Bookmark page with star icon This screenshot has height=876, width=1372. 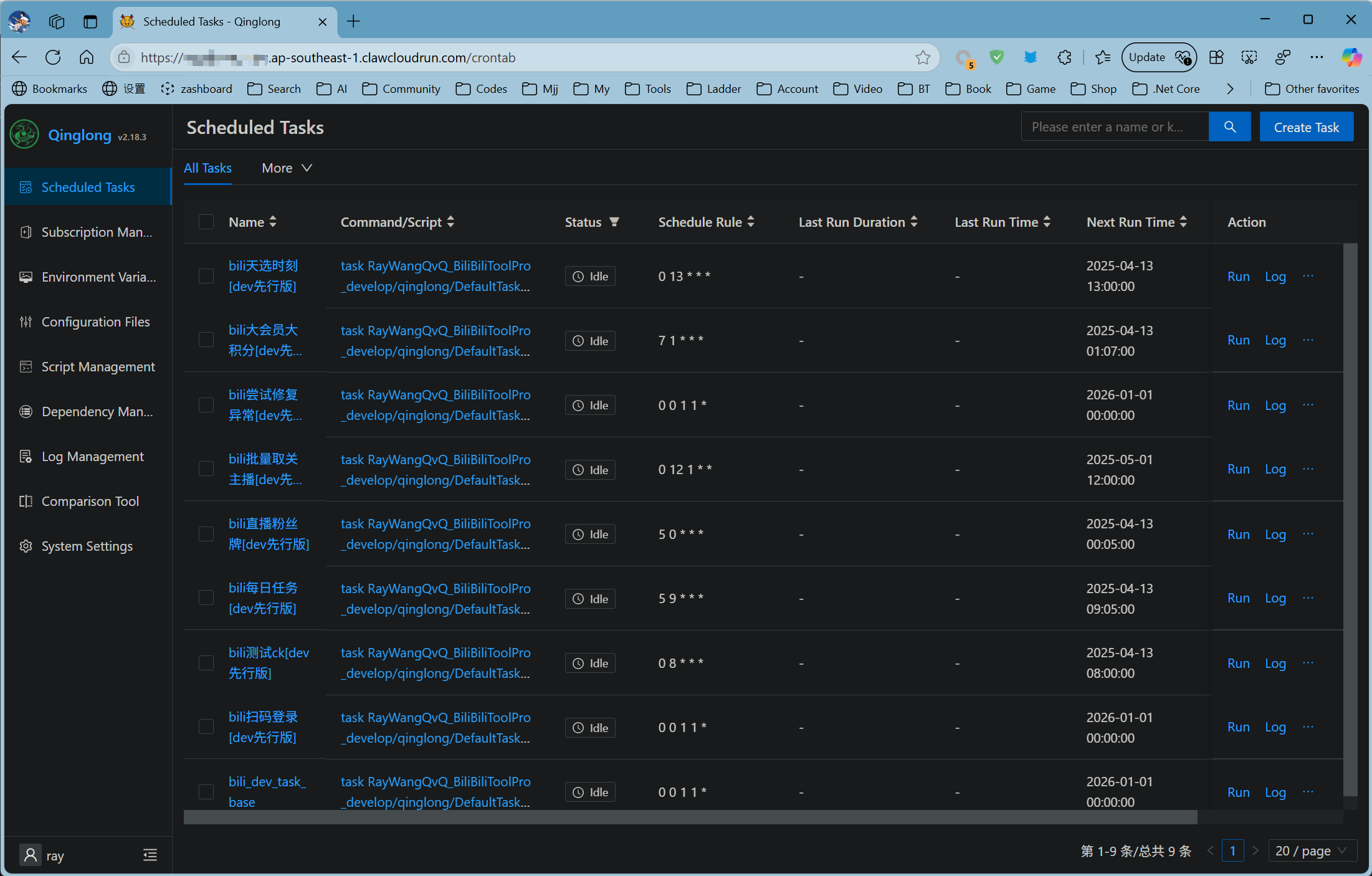[923, 57]
